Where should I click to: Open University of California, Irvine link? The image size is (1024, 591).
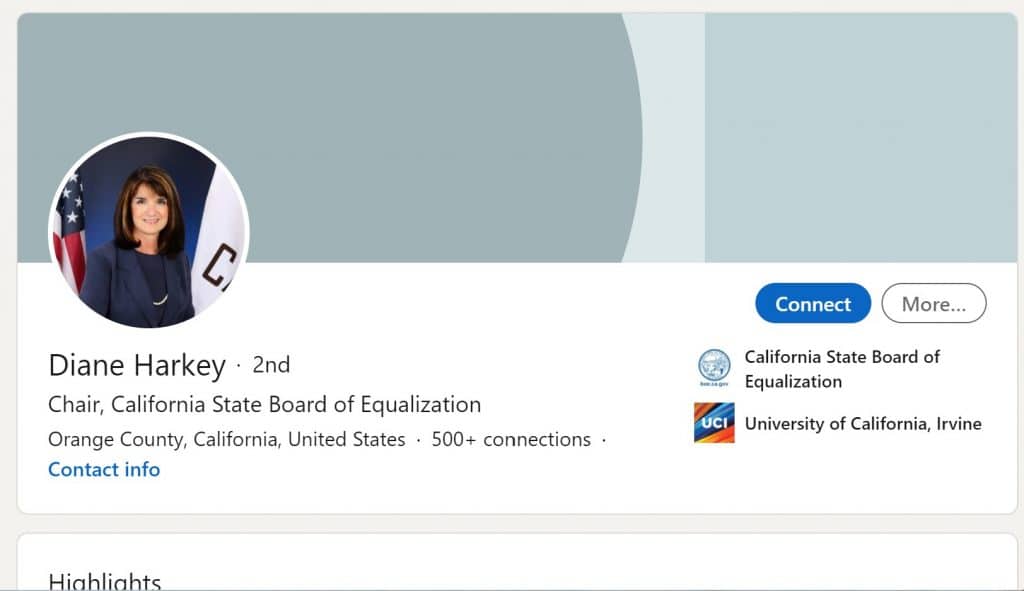click(x=863, y=423)
